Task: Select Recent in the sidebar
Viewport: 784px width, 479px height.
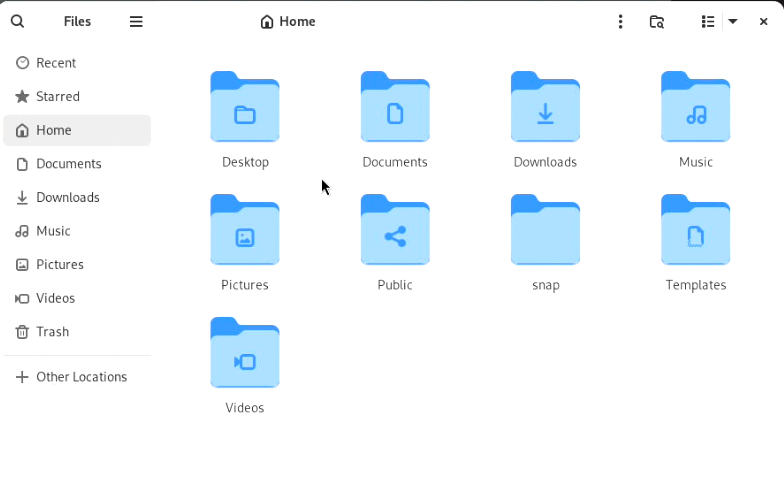Action: point(56,63)
